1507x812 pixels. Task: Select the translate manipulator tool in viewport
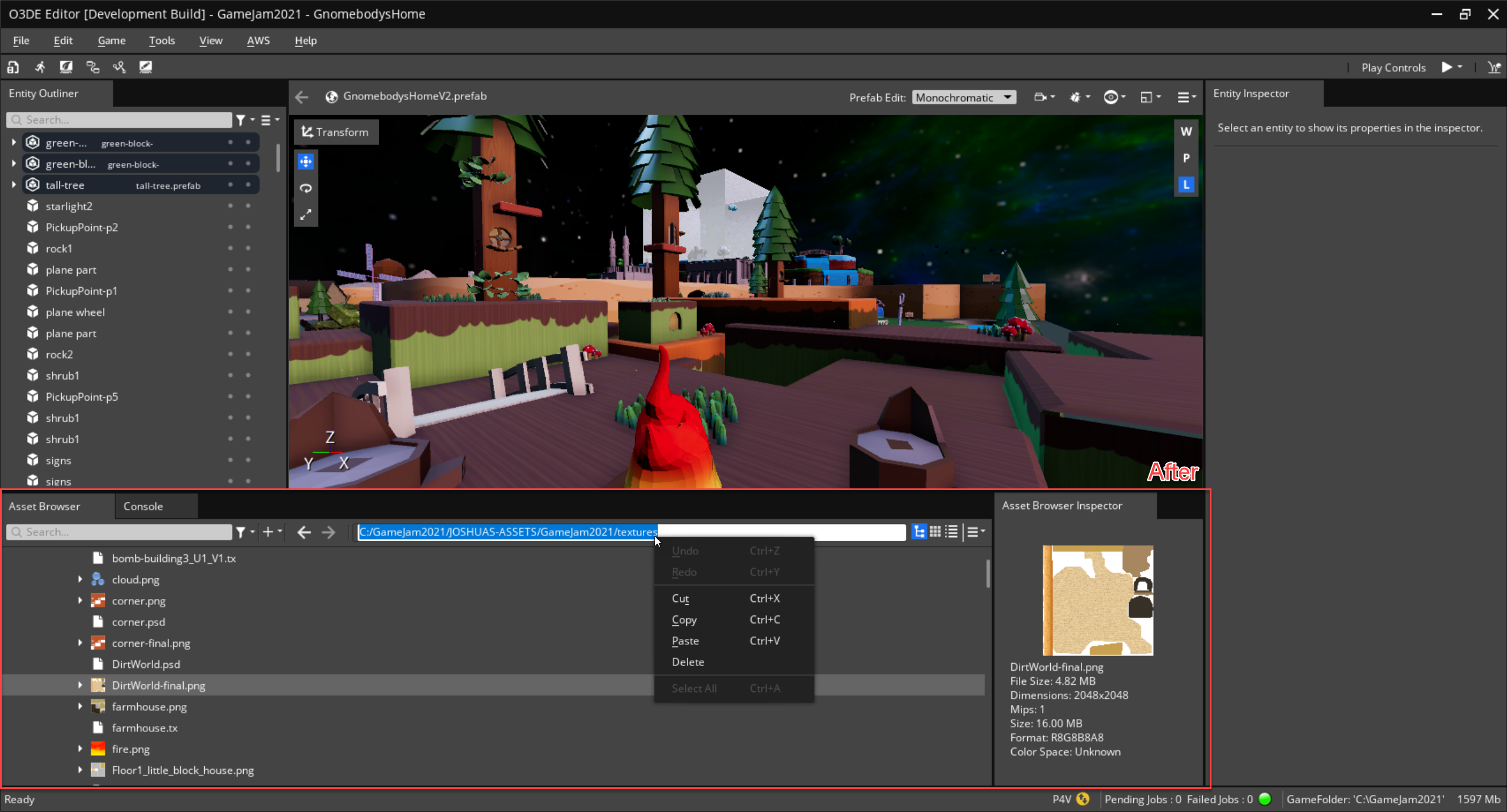306,162
